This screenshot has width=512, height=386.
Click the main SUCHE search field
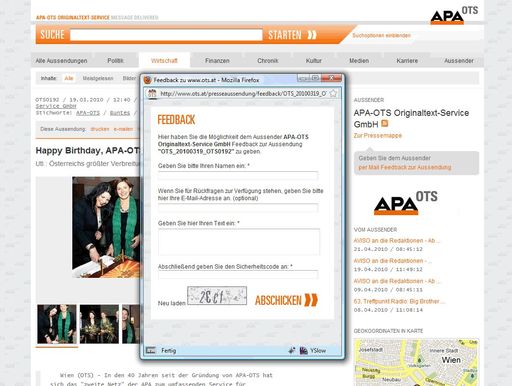[x=166, y=35]
